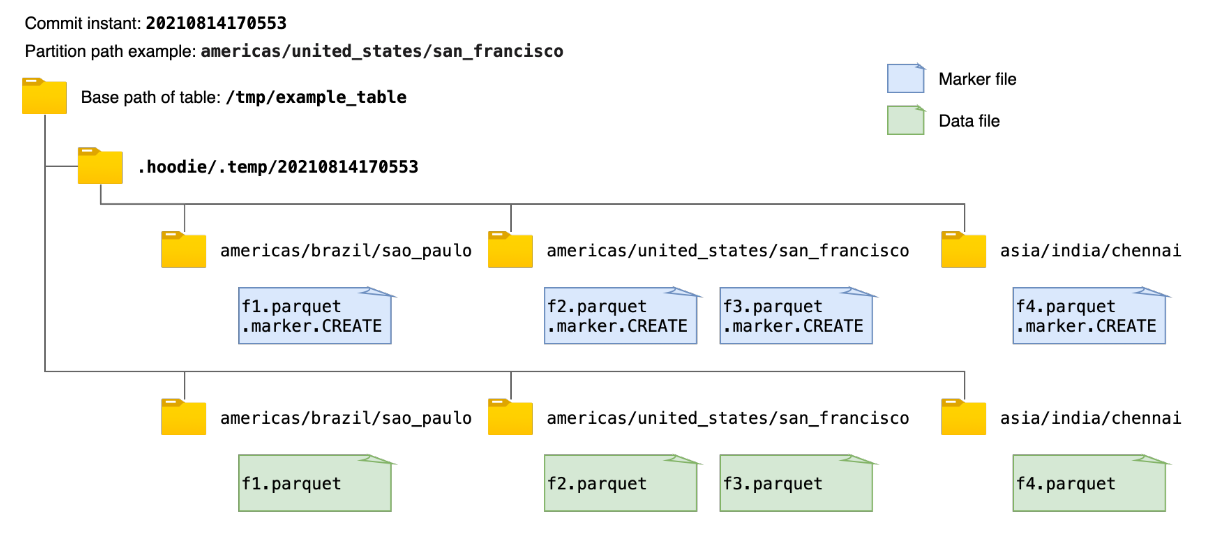The width and height of the screenshot is (1205, 534).
Task: Click the blue Marker file legend swatch
Action: [906, 79]
